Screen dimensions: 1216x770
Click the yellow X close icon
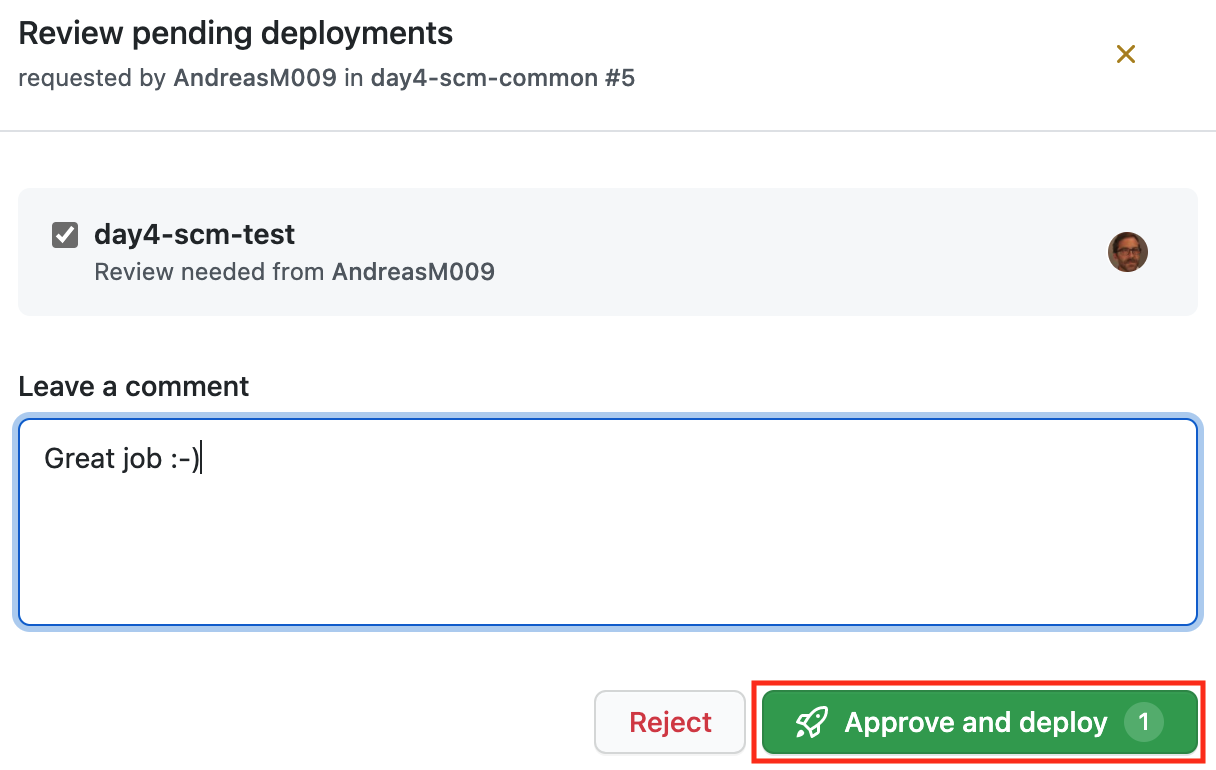[1126, 54]
